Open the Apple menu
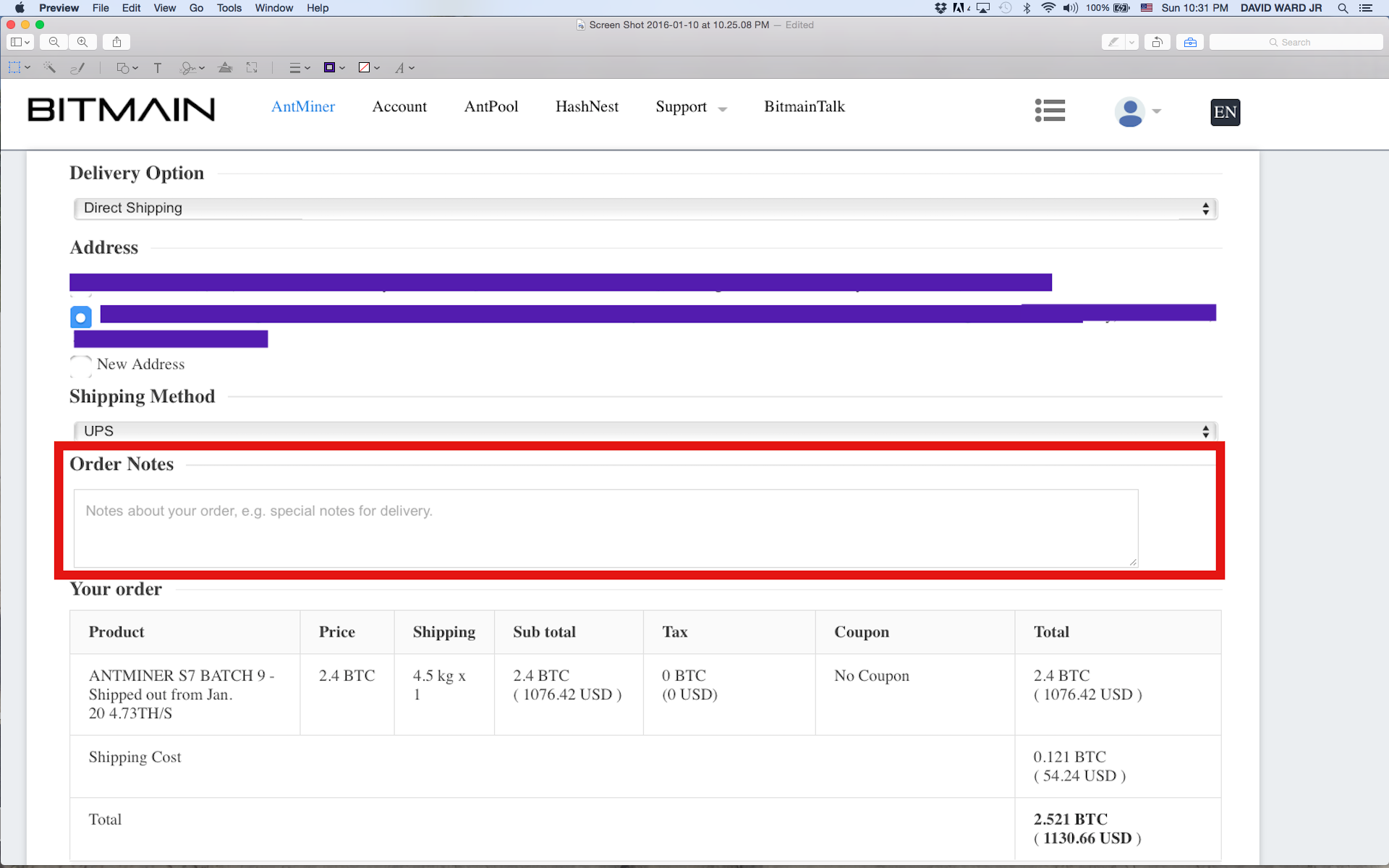Viewport: 1389px width, 868px height. (20, 8)
